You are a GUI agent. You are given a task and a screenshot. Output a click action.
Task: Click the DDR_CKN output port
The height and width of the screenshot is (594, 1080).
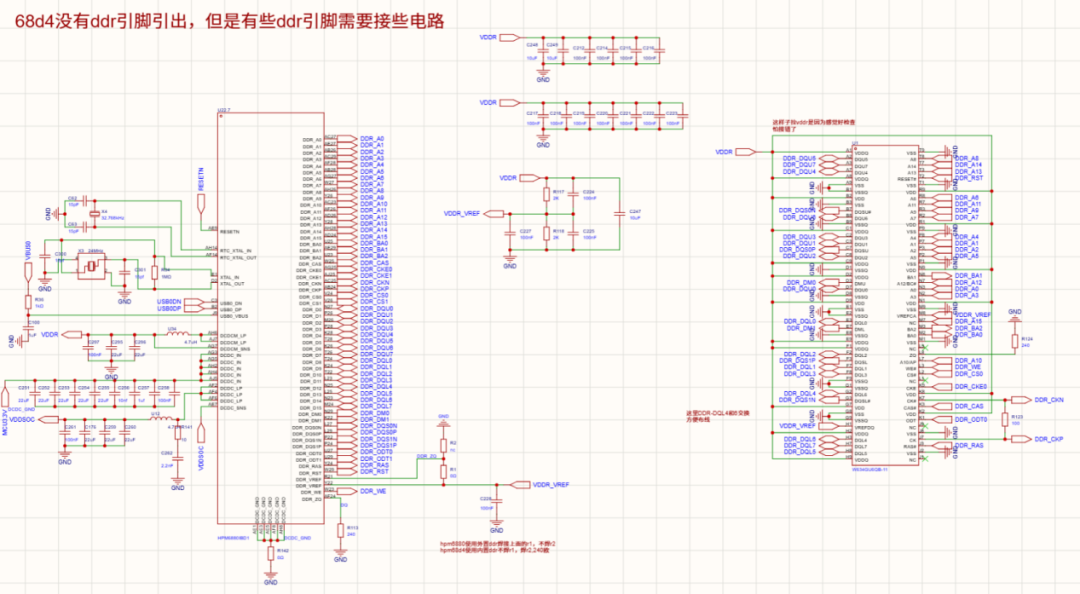coord(1019,400)
